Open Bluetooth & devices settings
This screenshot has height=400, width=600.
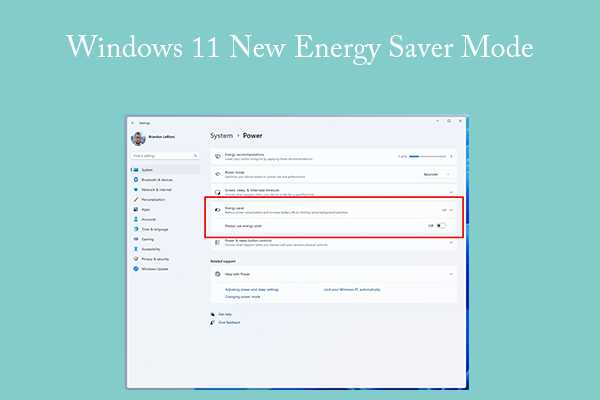[156, 179]
